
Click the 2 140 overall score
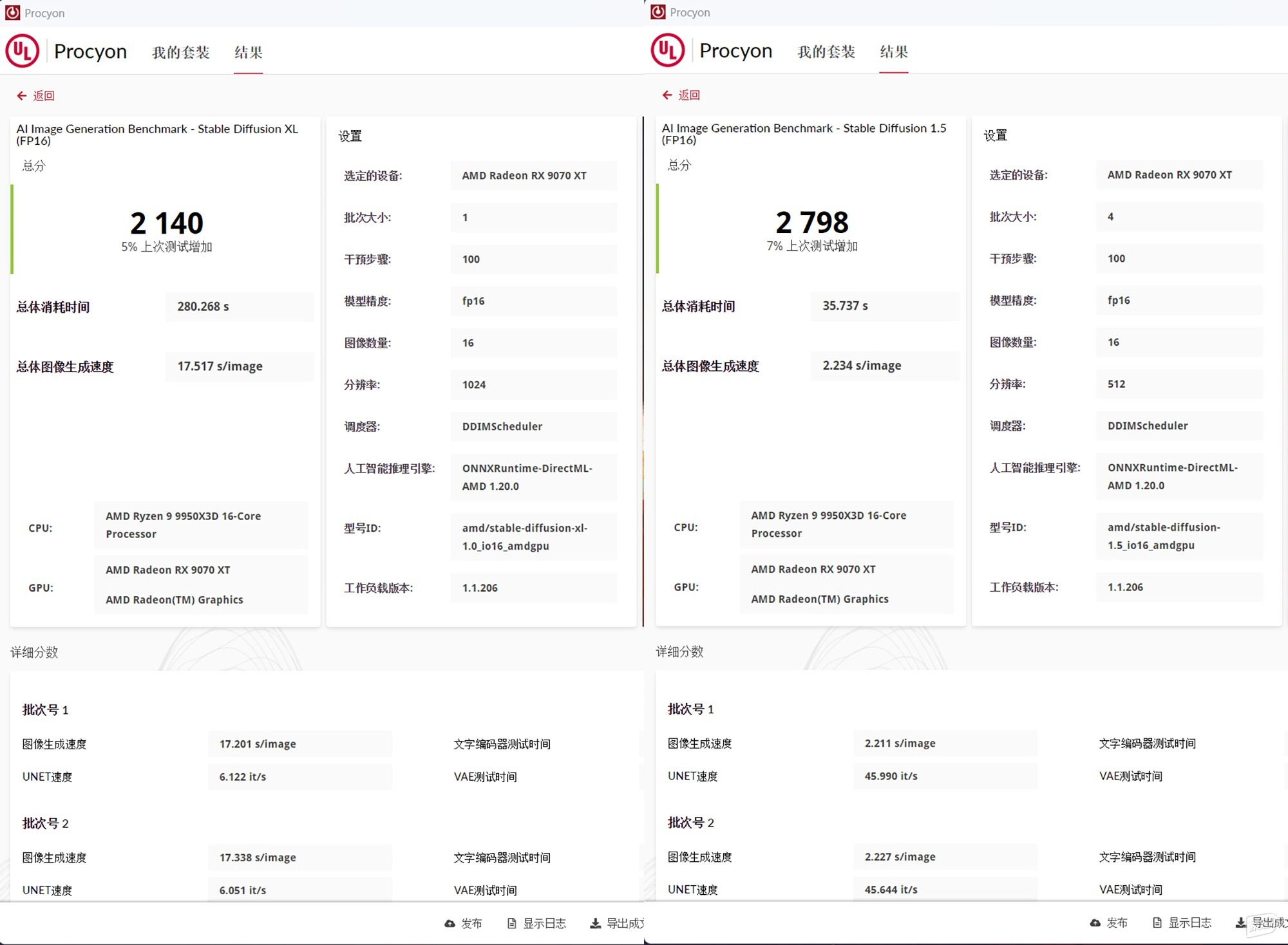click(x=167, y=223)
